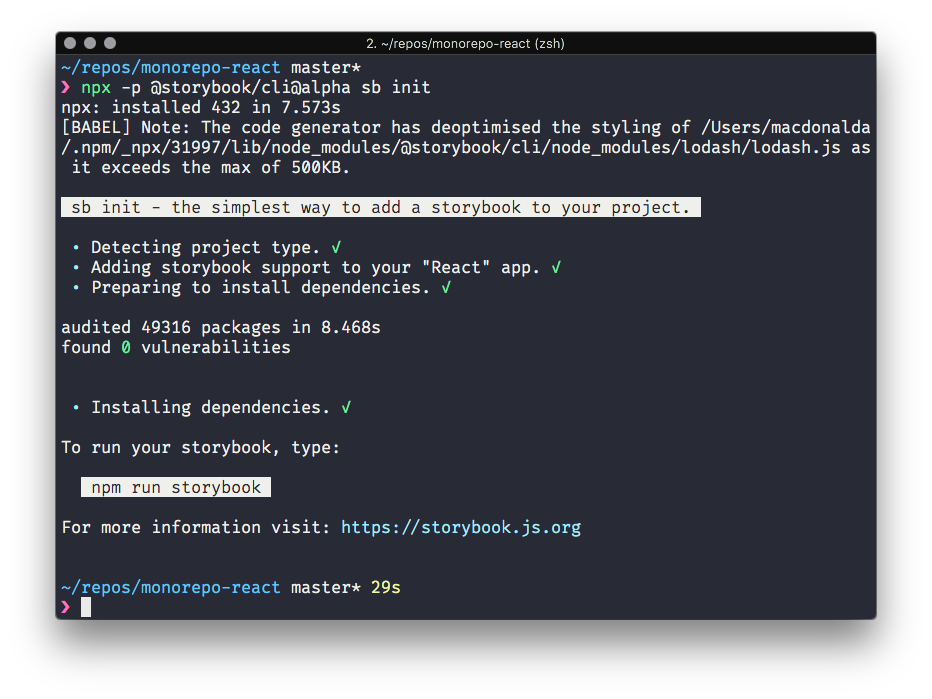
Task: Click the maximize window button
Action: (110, 43)
